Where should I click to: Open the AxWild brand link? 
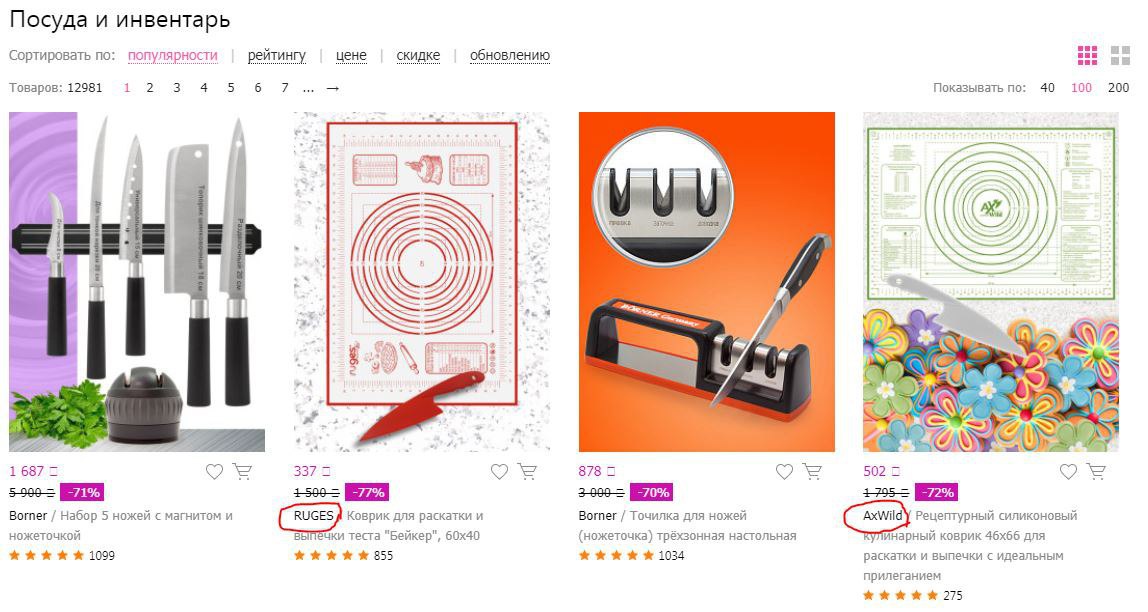tap(882, 516)
